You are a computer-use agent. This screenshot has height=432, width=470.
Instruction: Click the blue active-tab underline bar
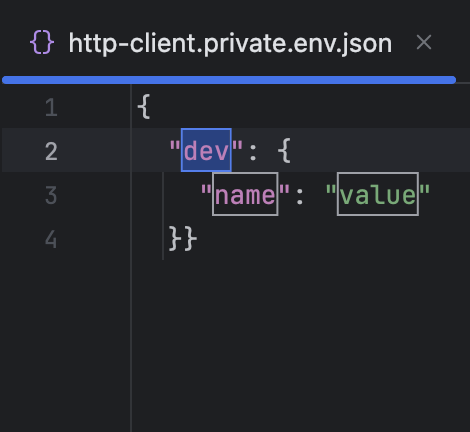click(229, 80)
